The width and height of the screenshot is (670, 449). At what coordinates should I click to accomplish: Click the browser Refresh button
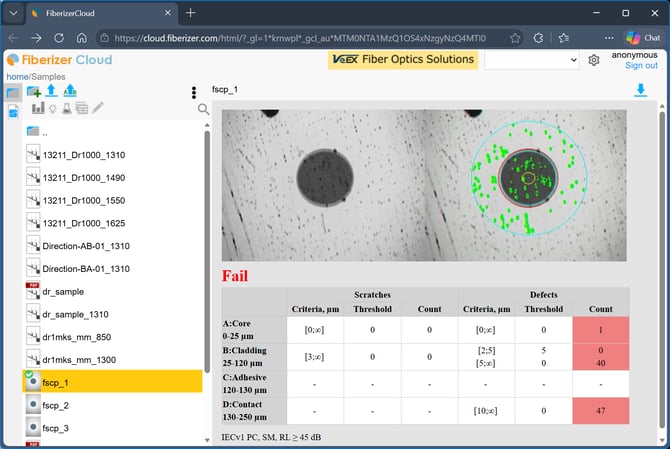coord(59,38)
